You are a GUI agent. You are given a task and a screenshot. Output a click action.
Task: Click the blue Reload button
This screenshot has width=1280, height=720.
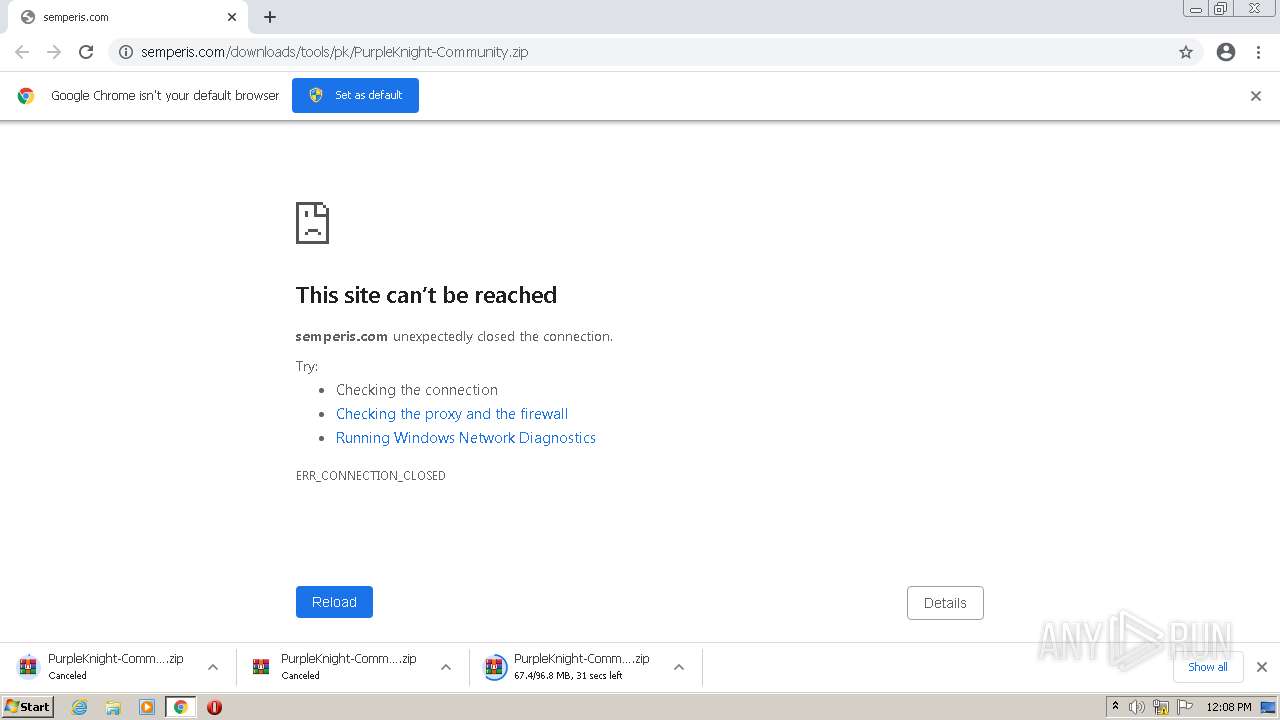tap(334, 602)
